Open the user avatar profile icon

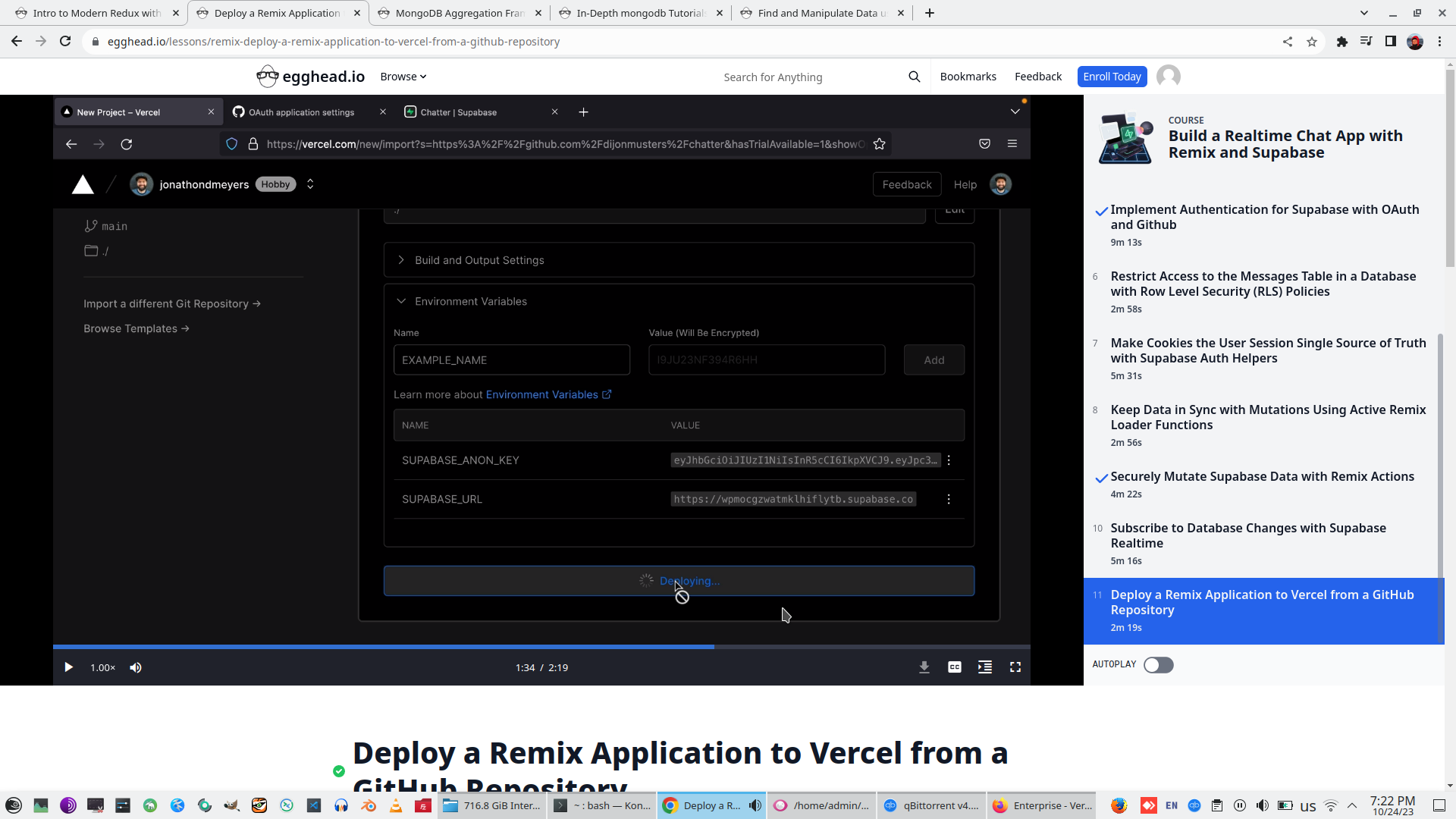(1169, 77)
